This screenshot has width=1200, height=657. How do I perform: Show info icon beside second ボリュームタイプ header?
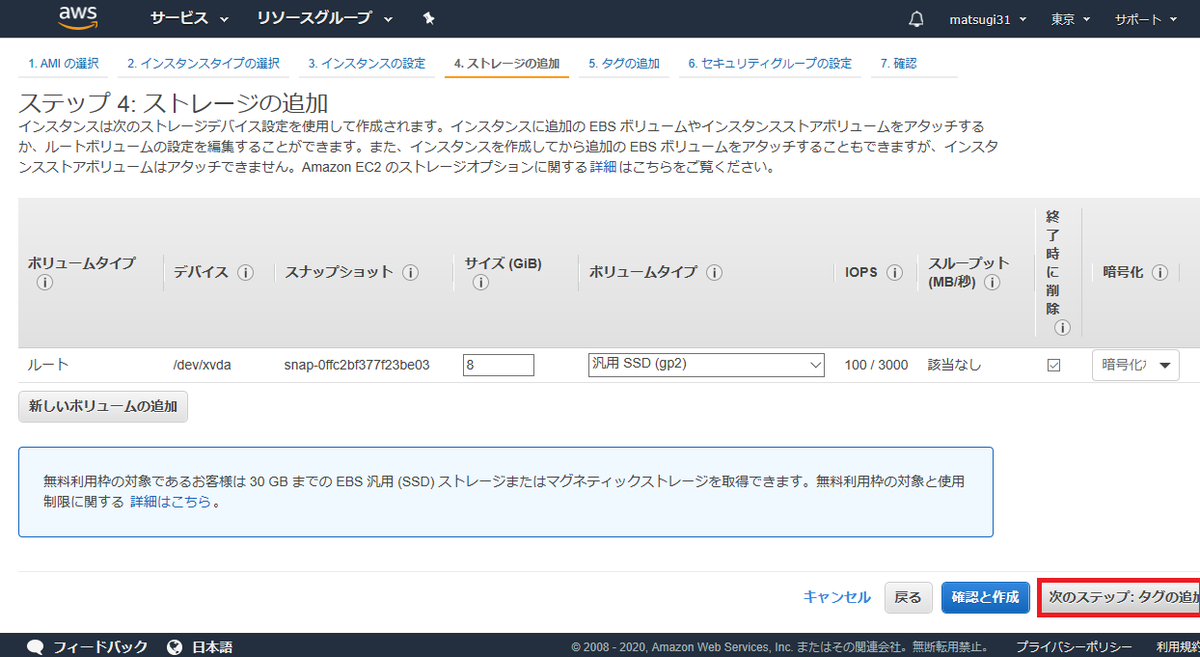(715, 273)
